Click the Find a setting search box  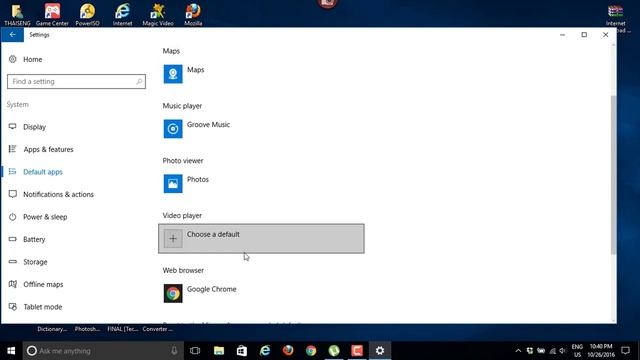[76, 82]
